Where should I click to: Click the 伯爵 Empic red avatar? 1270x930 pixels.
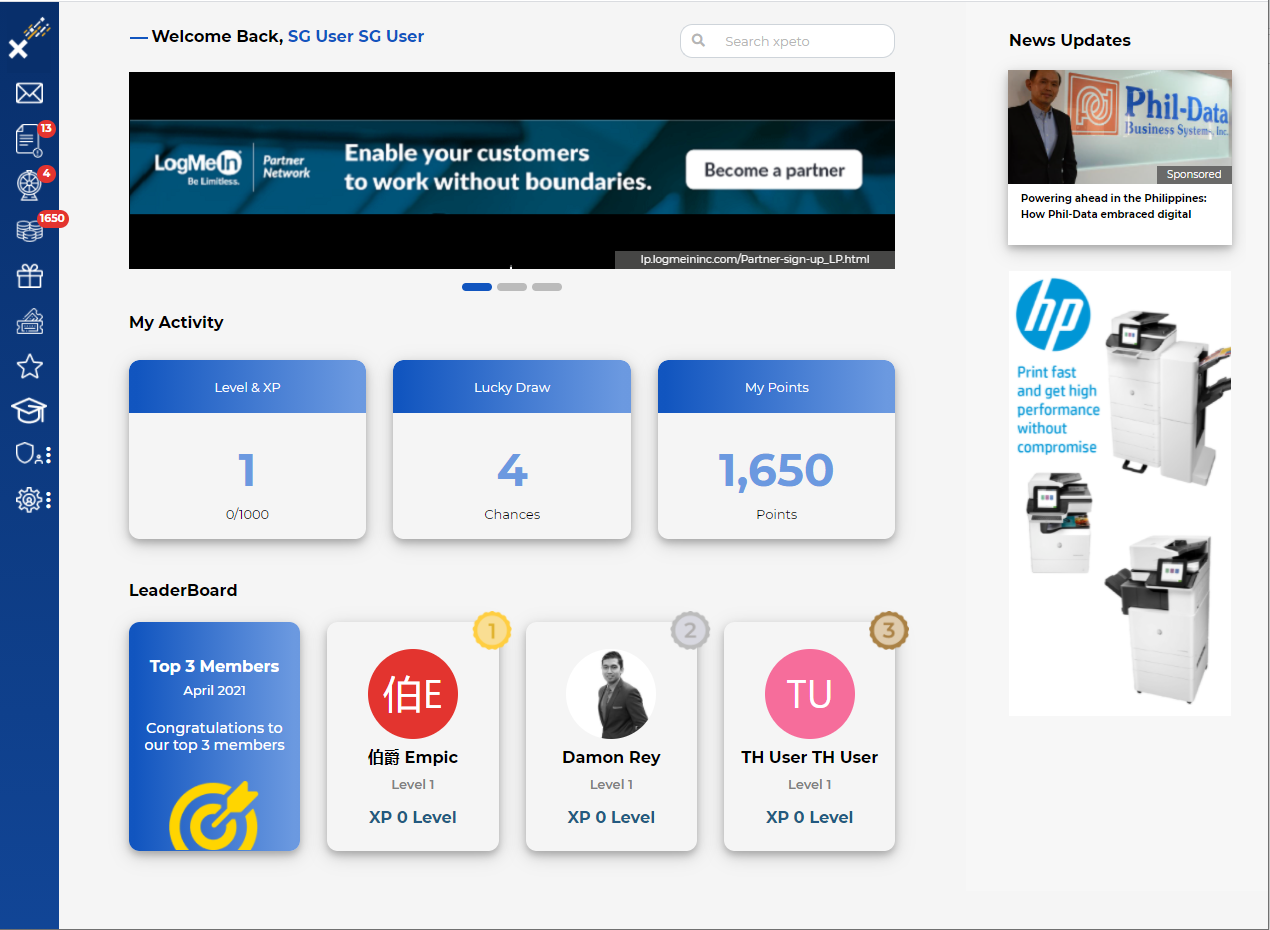(x=413, y=694)
